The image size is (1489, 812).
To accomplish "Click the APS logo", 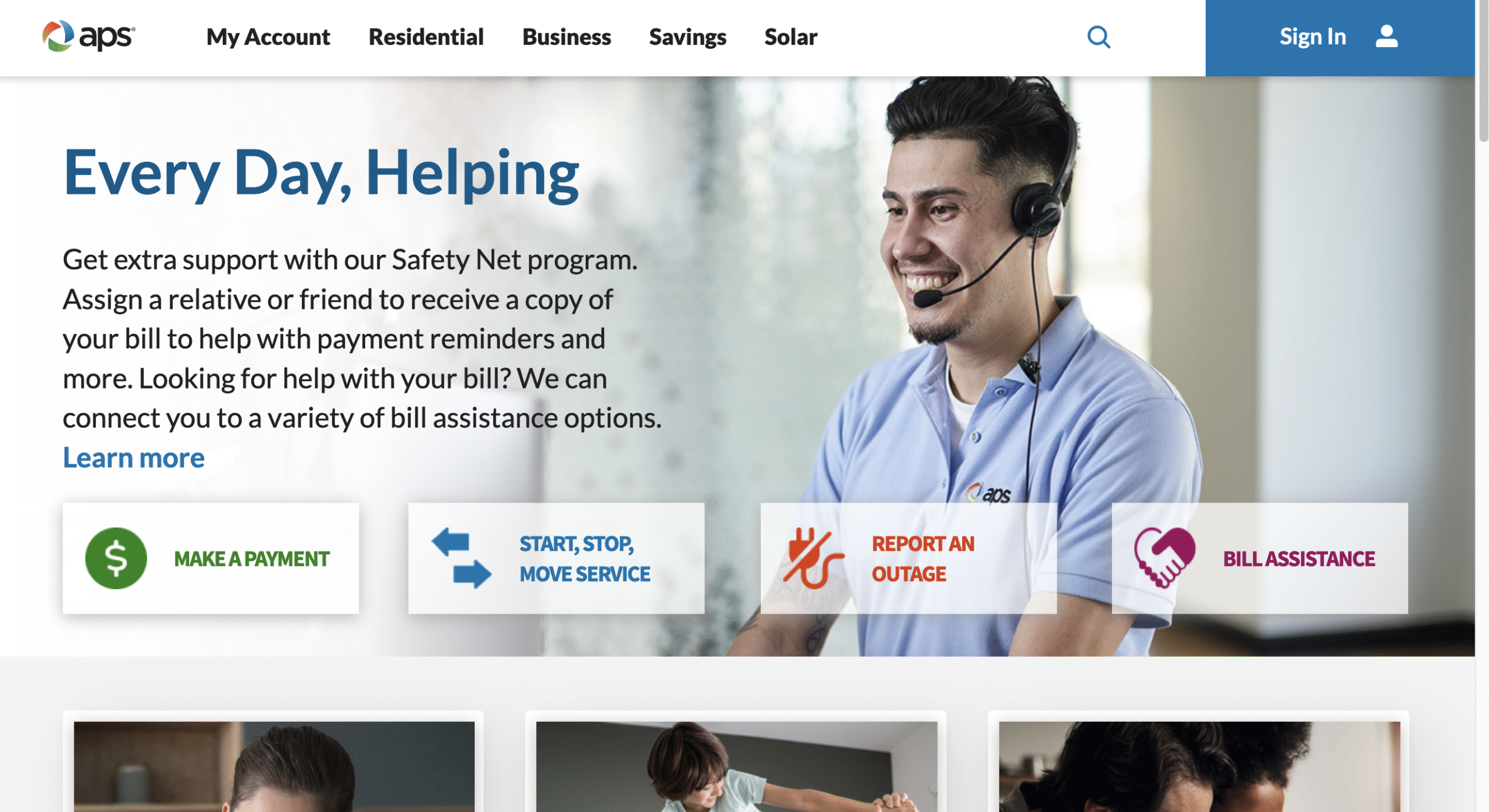I will point(88,36).
